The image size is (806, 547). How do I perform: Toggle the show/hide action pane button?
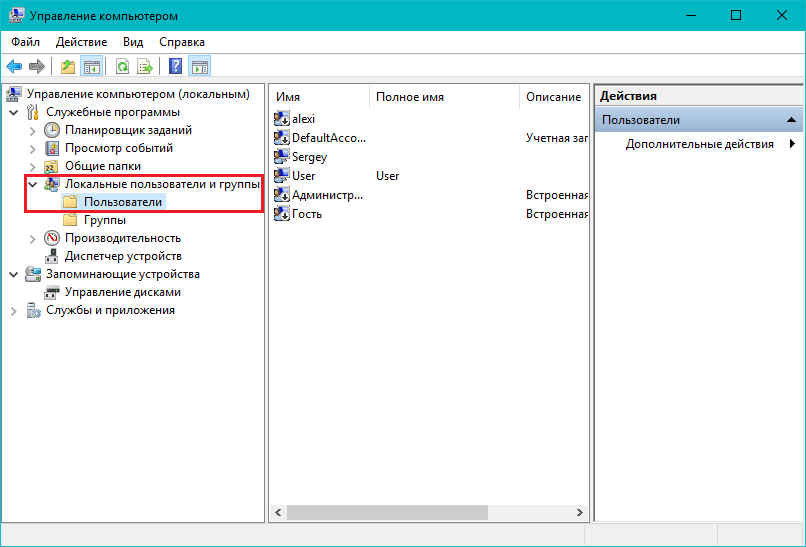(x=199, y=66)
